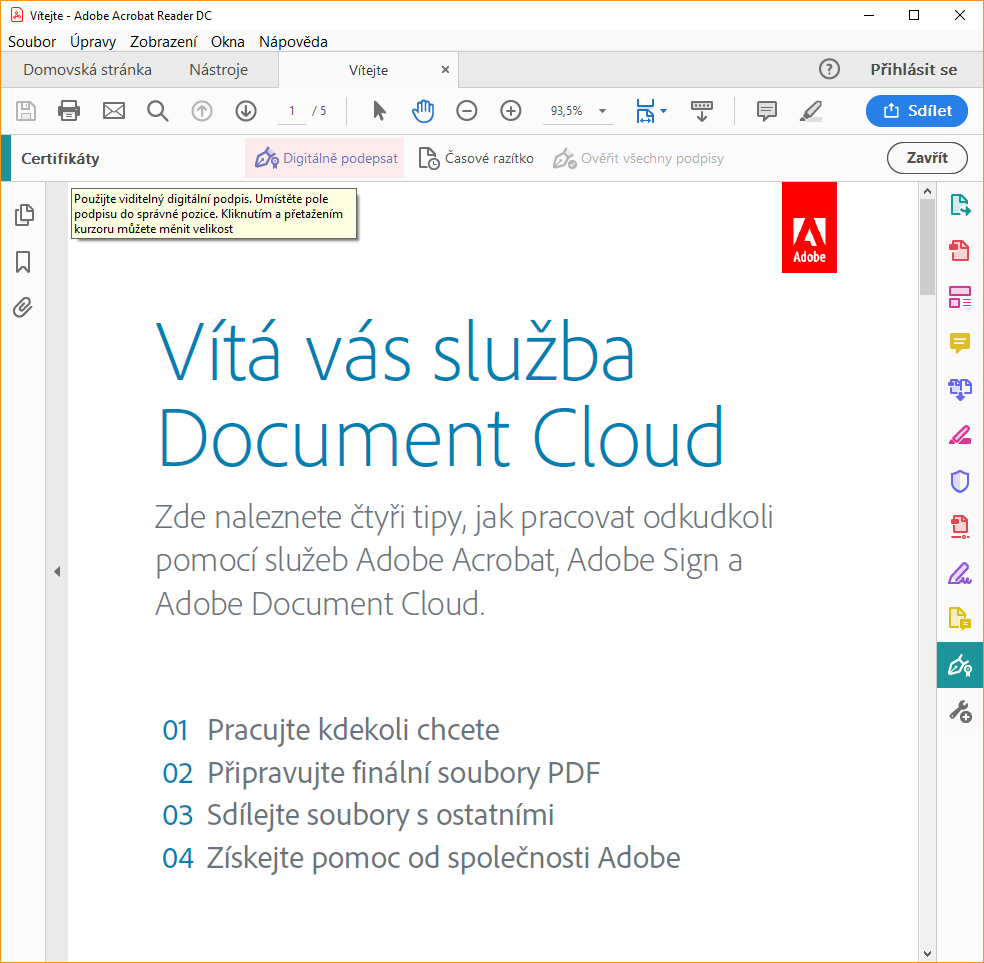
Task: Expand the left navigation pane arrow
Action: (57, 571)
